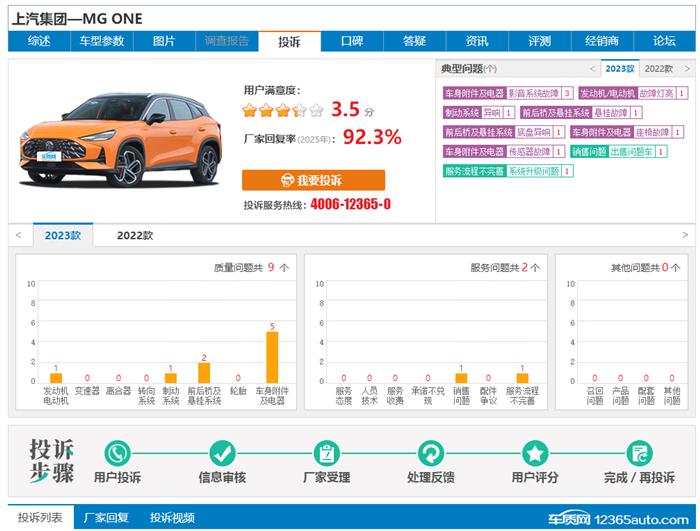Click left arrow in 典型问题 header
700x531 pixels.
[x=592, y=69]
